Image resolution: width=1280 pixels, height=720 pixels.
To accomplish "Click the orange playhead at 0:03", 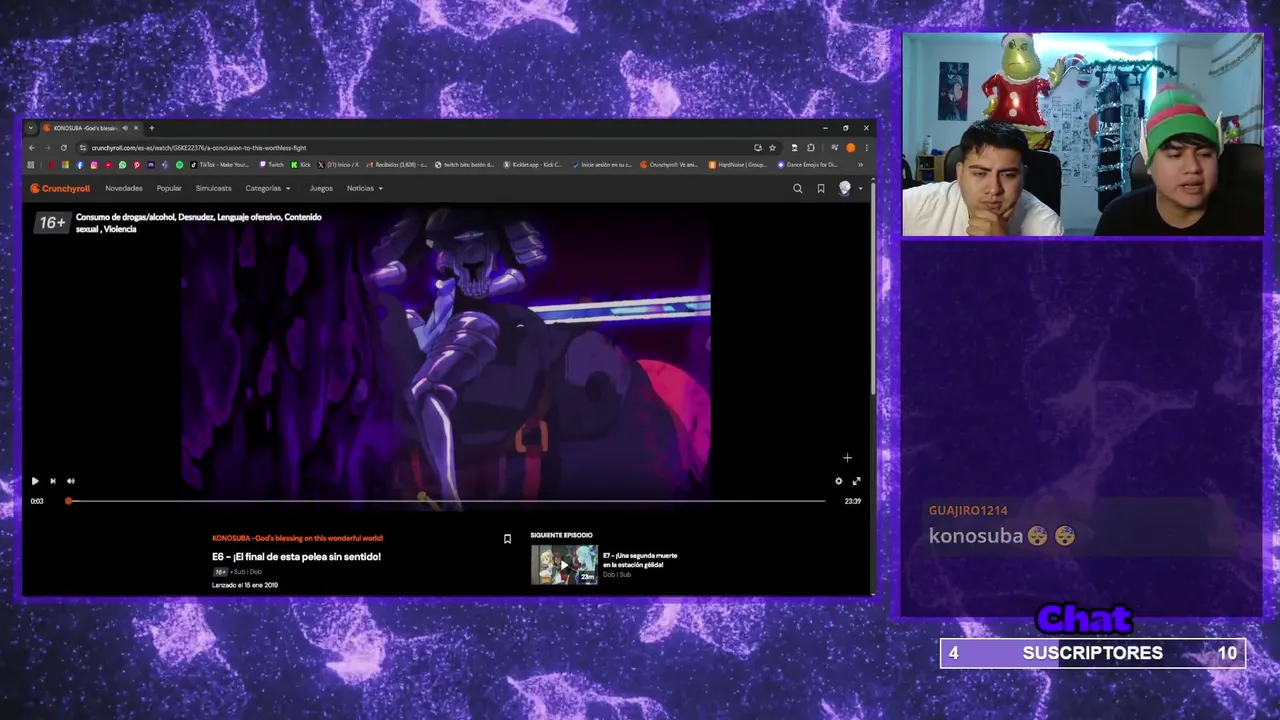I will click(x=69, y=501).
